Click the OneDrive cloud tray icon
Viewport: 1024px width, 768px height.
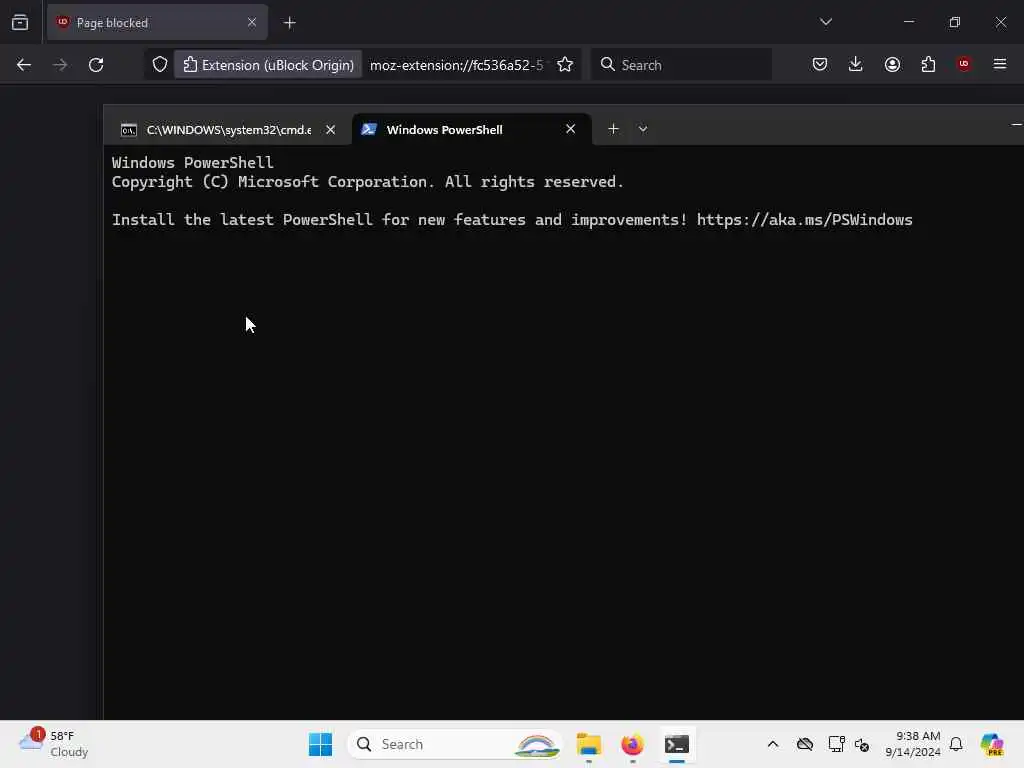[x=805, y=744]
